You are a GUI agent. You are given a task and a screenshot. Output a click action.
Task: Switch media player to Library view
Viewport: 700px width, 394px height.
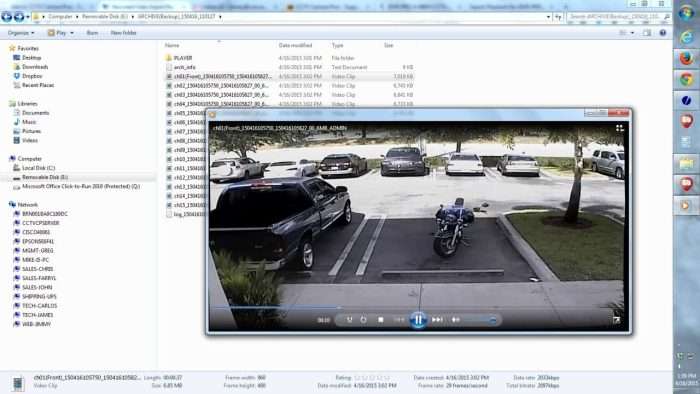point(620,128)
